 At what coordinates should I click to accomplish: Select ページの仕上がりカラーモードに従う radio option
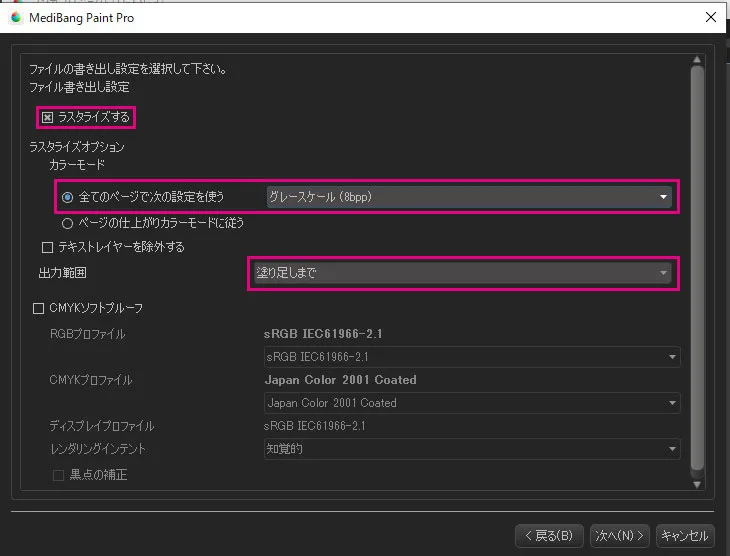(68, 223)
